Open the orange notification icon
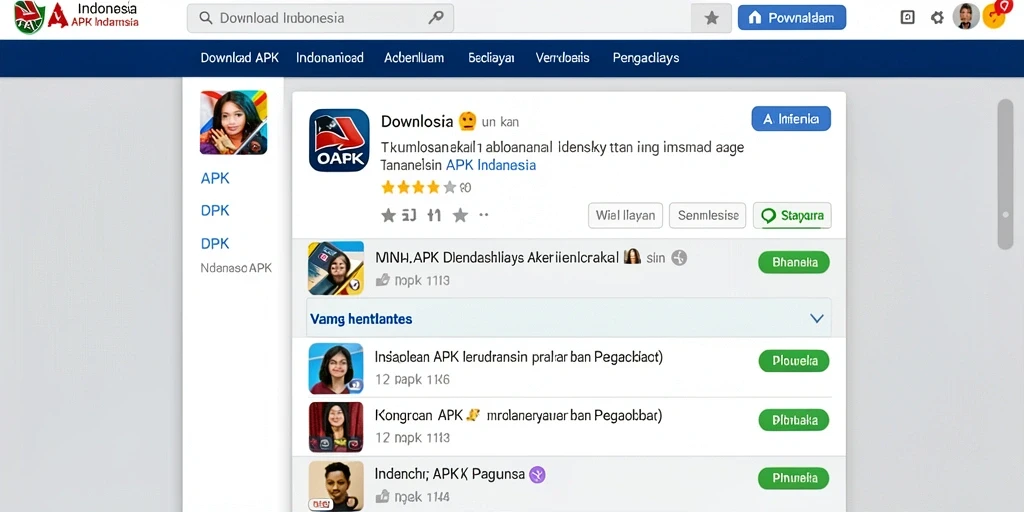This screenshot has width=1024, height=512. coord(995,14)
